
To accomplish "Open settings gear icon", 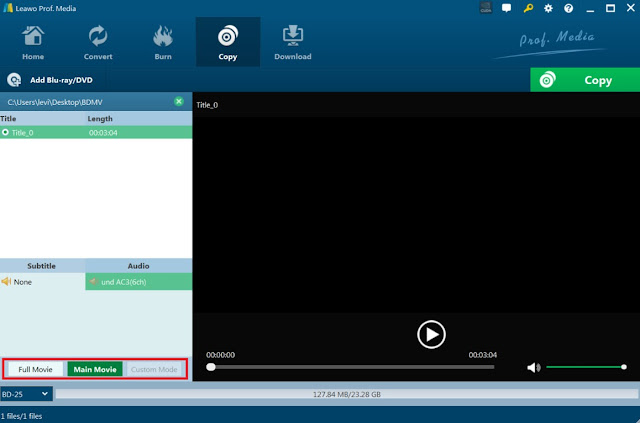I will [x=548, y=8].
